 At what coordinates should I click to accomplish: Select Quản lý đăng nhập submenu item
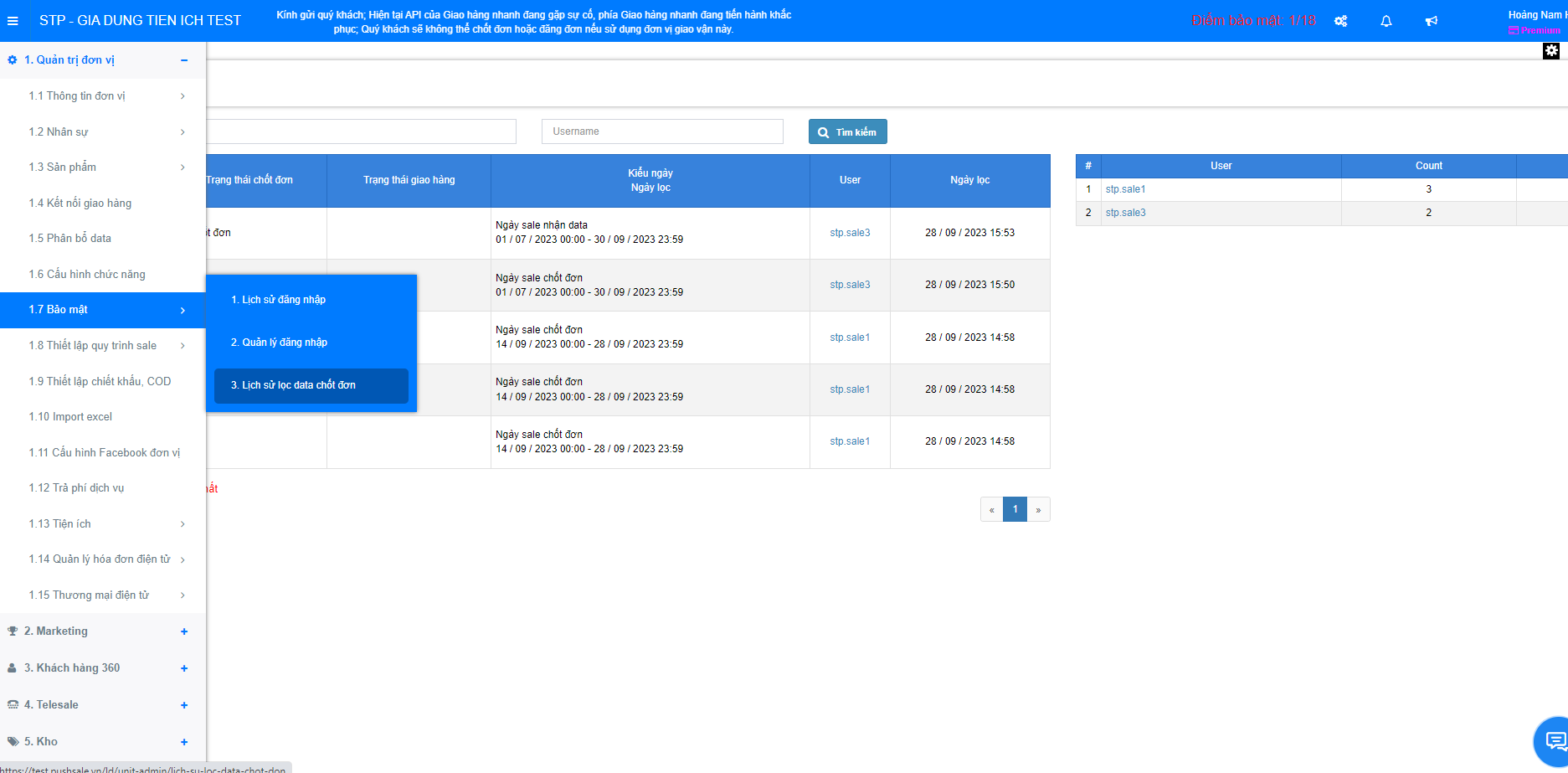(x=279, y=343)
